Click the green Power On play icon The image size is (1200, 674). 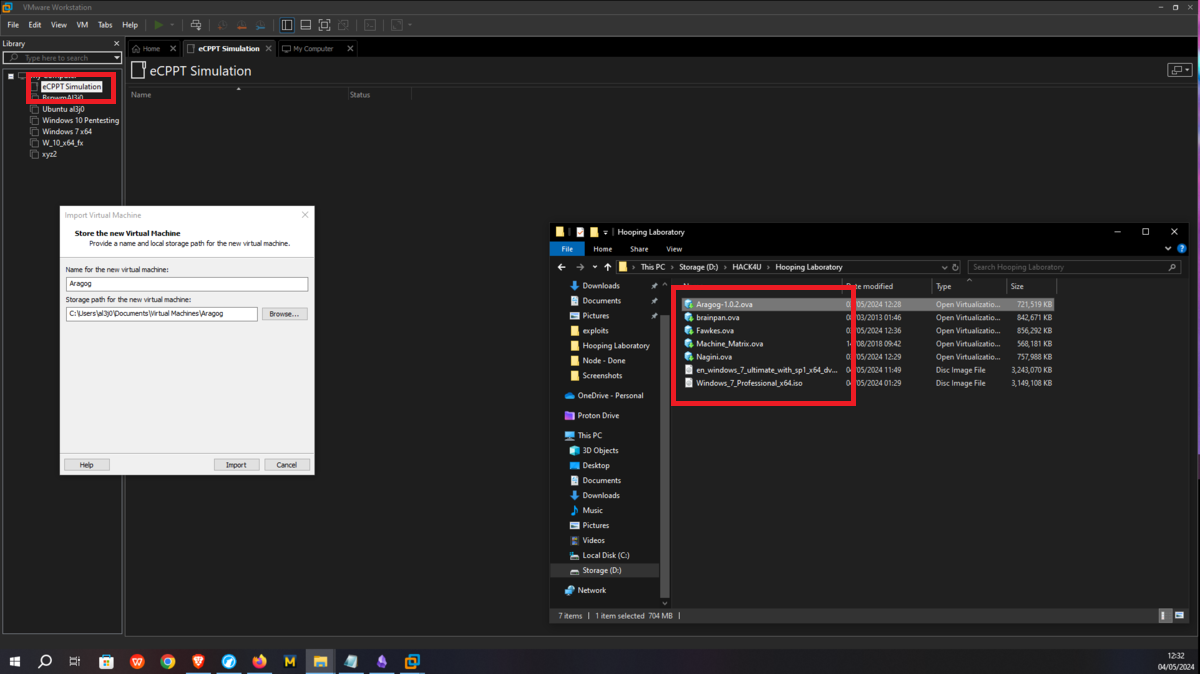click(158, 25)
